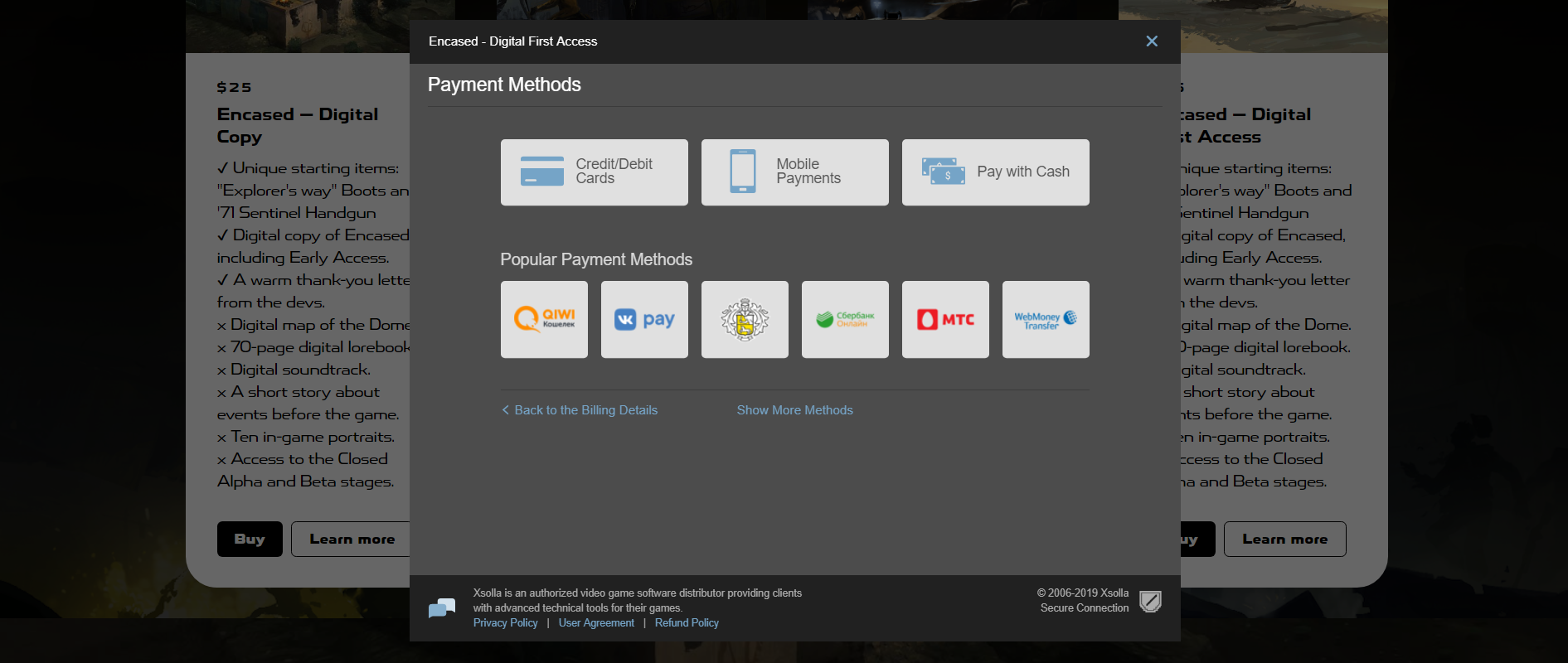1568x663 pixels.
Task: Click Learn more on the right-side card
Action: click(x=1284, y=539)
